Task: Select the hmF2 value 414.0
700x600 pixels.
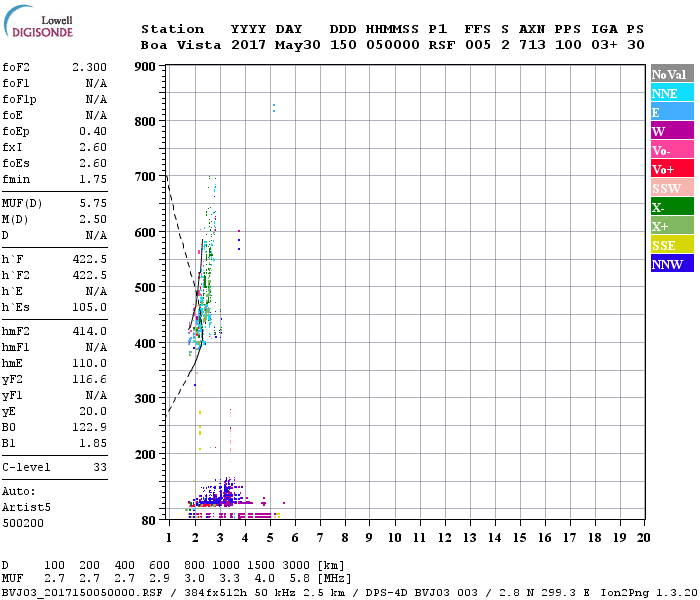Action: (89, 331)
